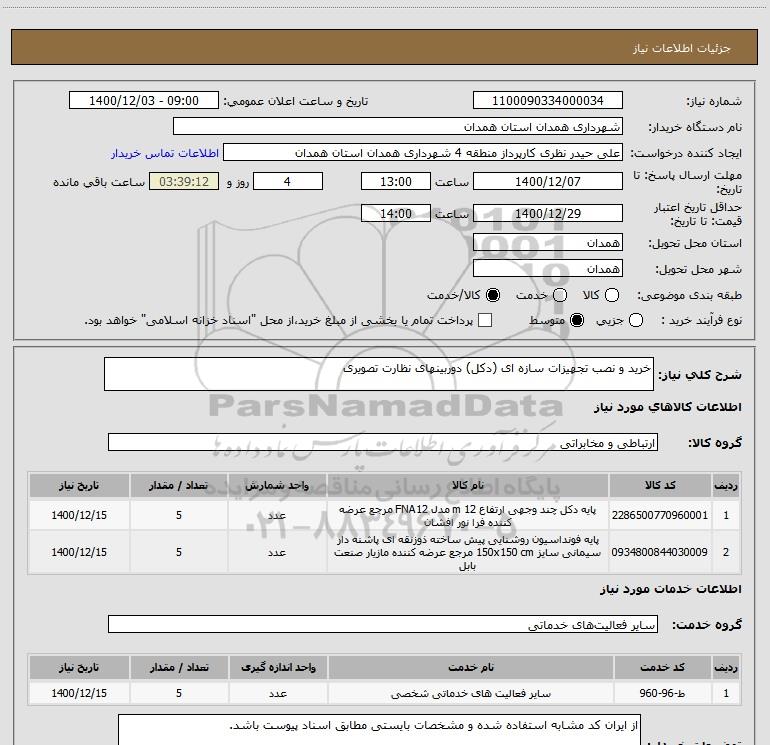Viewport: 770px width, 745px height.
Task: Click the جزئیات اطلاعات نیاز page header
Action: click(682, 48)
